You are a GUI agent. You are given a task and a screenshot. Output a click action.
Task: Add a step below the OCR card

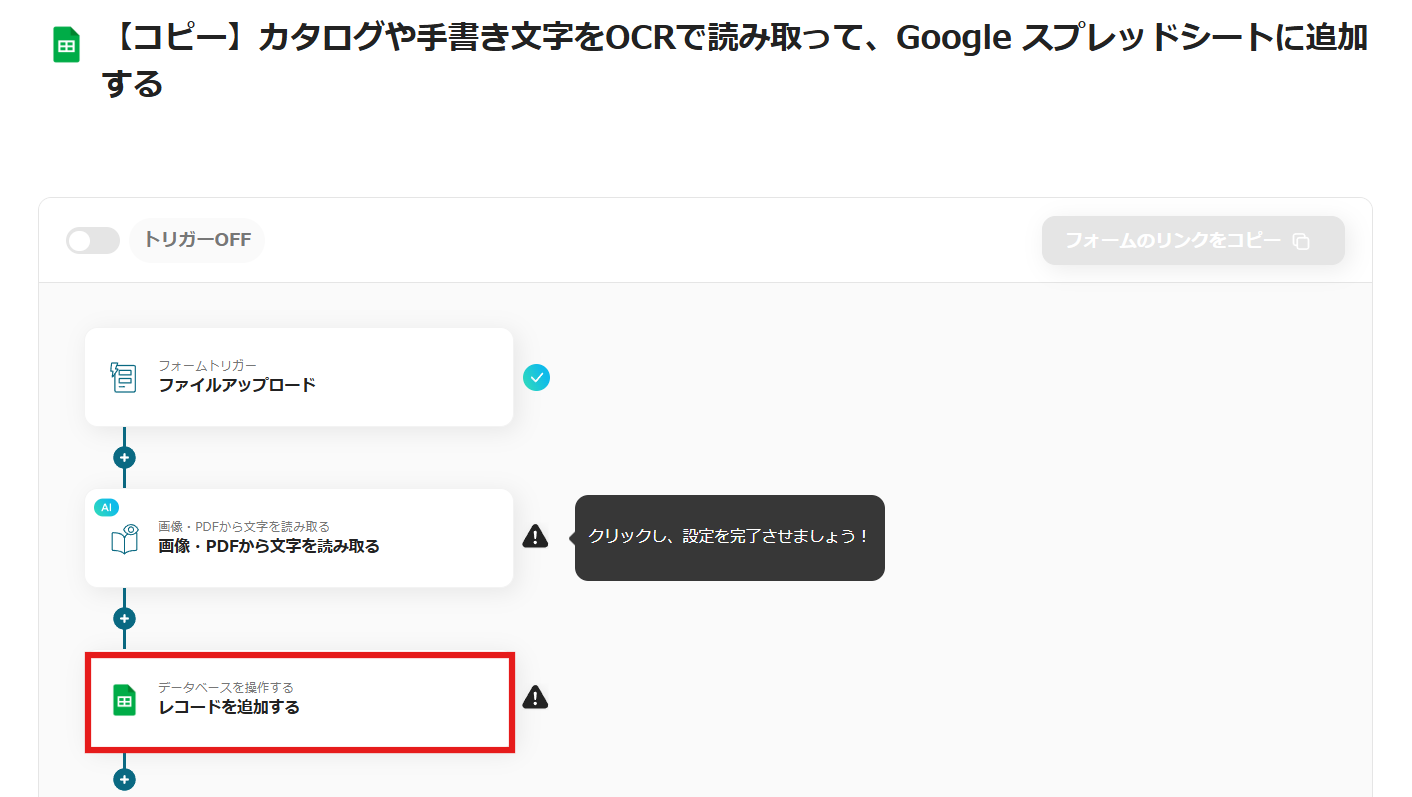(x=124, y=619)
